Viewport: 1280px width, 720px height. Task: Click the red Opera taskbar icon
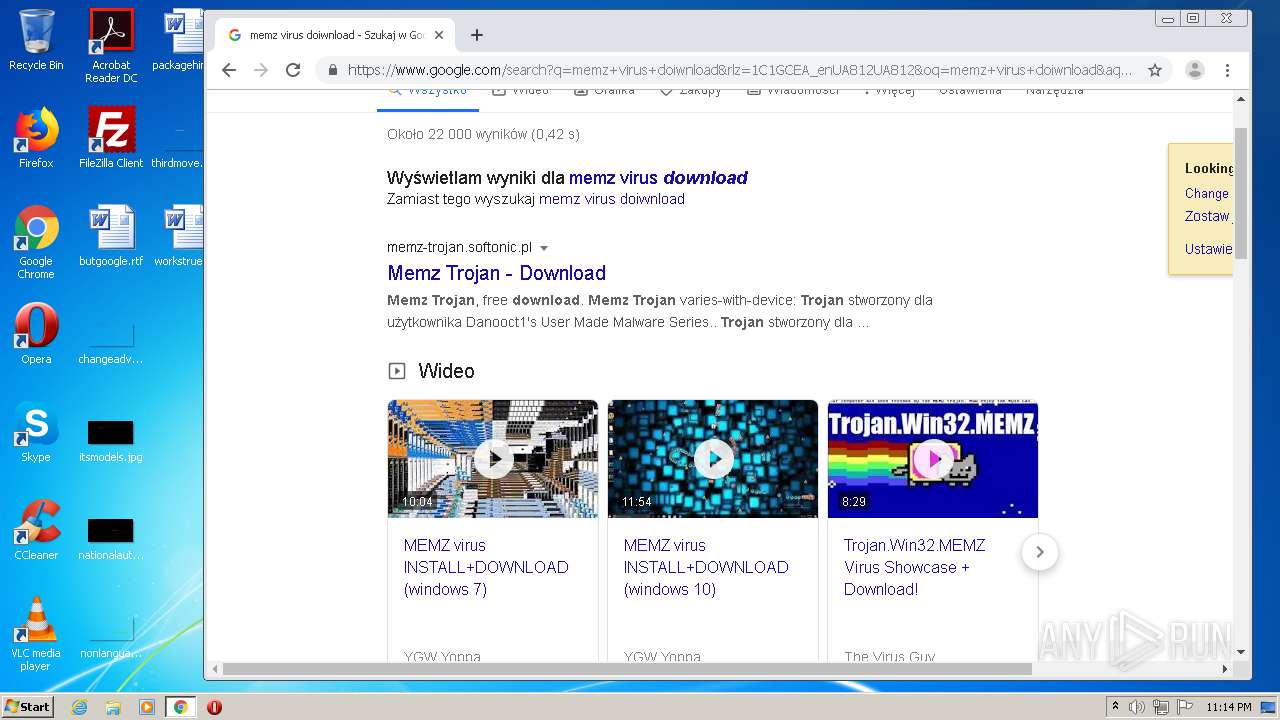[214, 707]
